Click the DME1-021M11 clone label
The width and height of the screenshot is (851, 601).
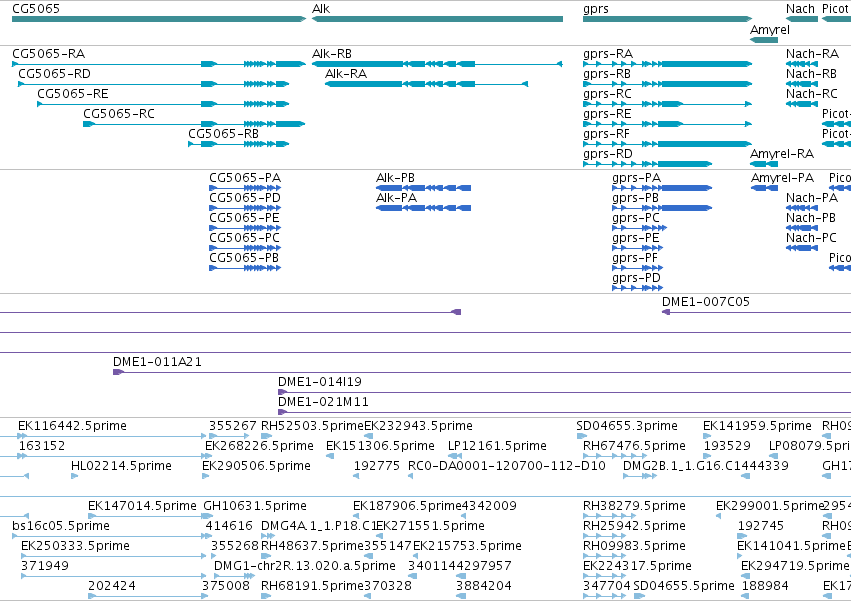pyautogui.click(x=323, y=402)
